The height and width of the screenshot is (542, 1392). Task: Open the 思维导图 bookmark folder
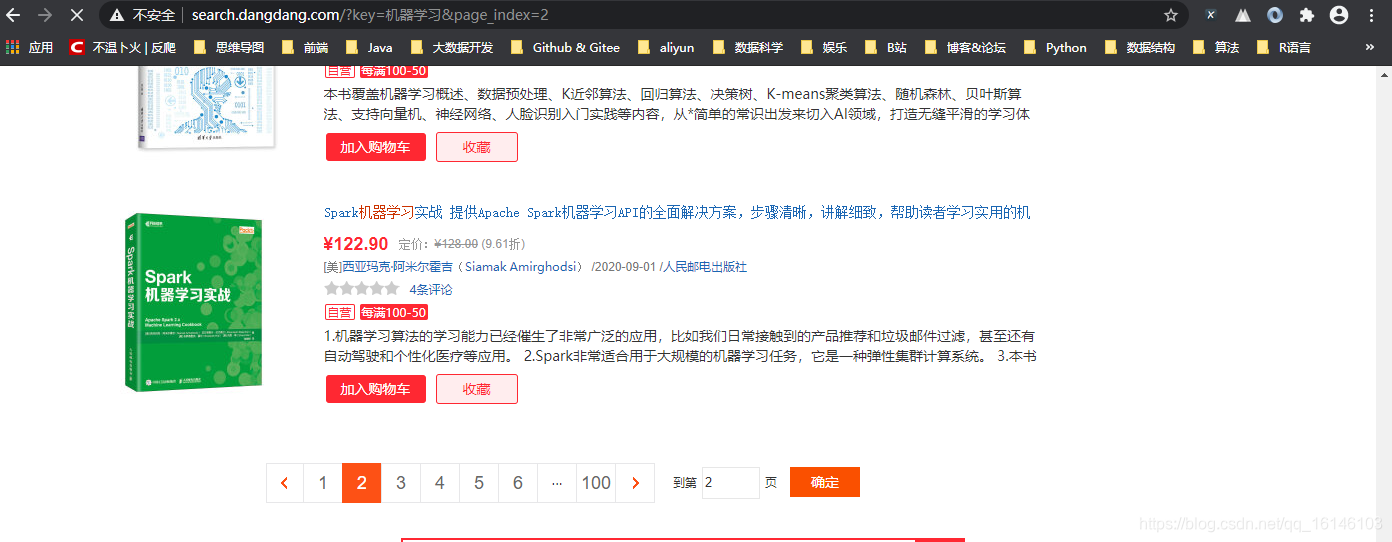[x=228, y=47]
